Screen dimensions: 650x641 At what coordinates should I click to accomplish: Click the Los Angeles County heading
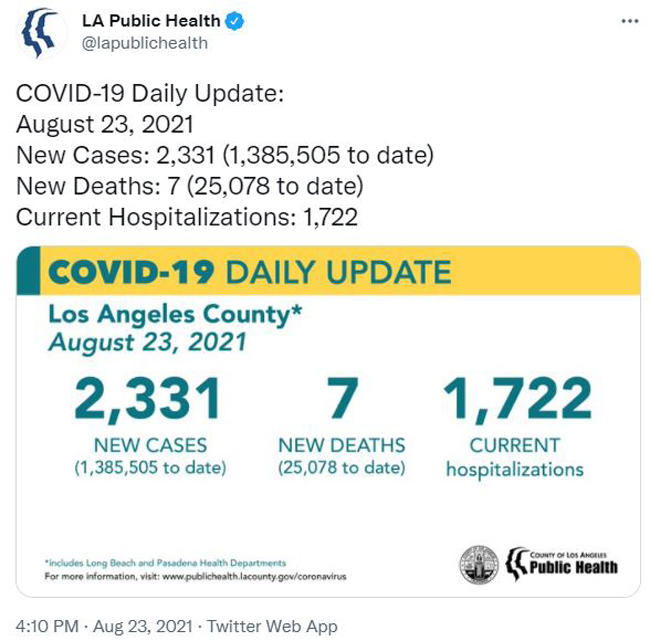175,314
